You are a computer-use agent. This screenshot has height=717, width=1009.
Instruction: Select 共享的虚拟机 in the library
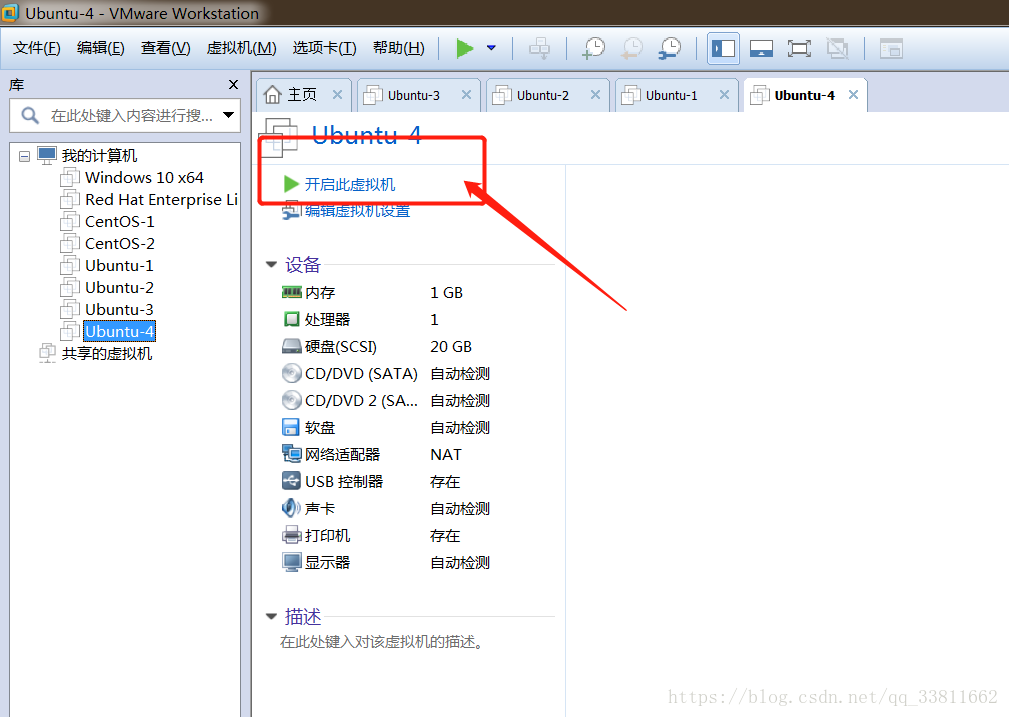click(107, 353)
